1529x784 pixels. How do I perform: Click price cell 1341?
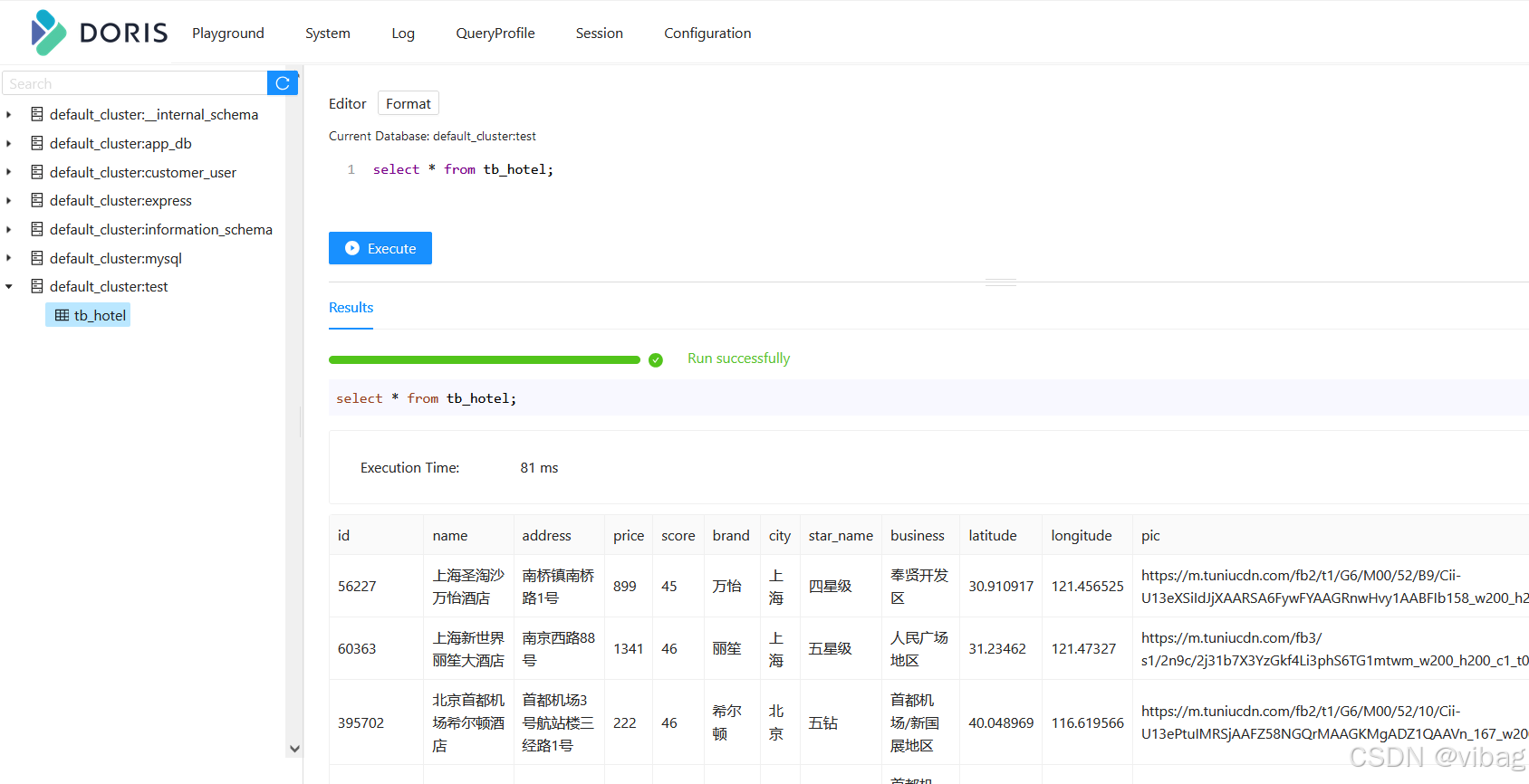629,649
